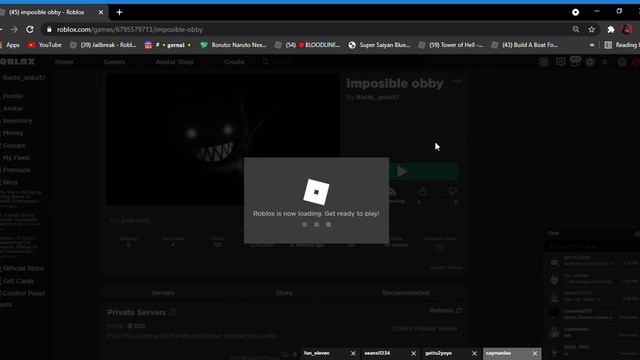
Task: Open the YouTube bookmark
Action: click(x=44, y=45)
